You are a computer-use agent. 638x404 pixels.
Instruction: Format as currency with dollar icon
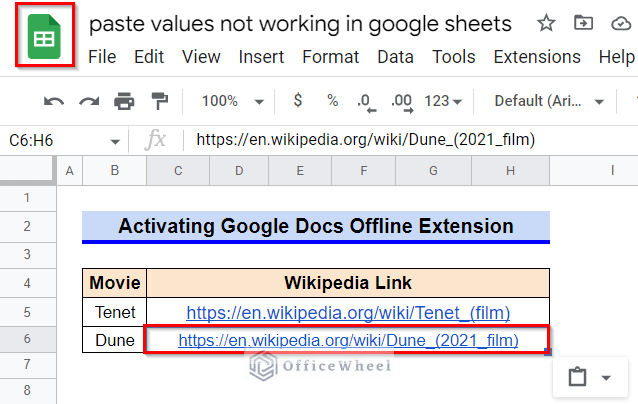point(298,101)
